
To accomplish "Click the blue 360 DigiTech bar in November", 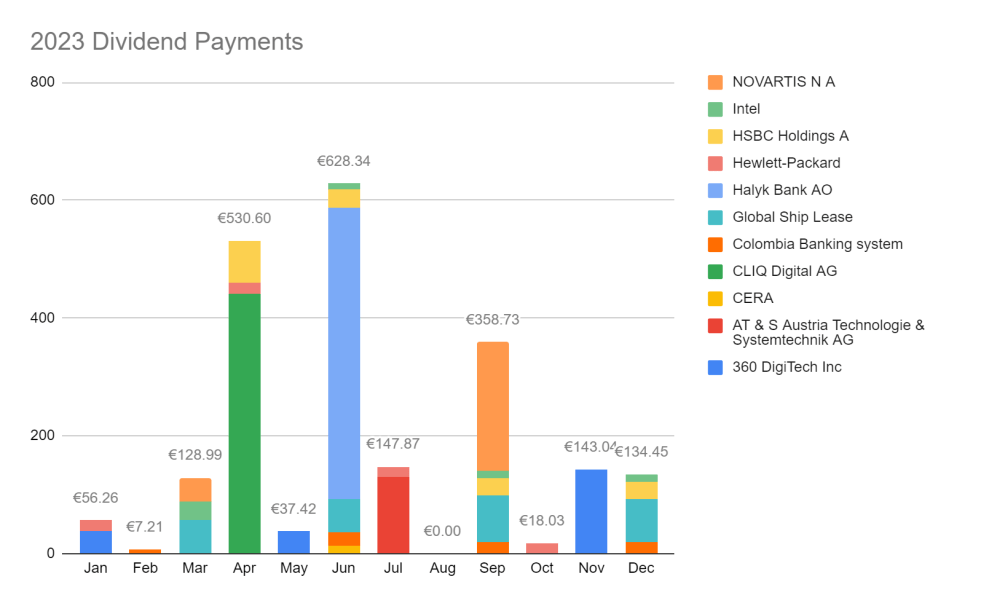I will (591, 511).
